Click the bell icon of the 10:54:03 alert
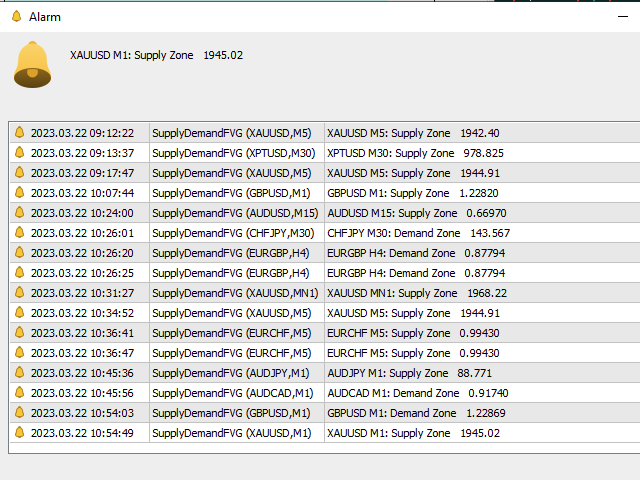Screen dimensions: 640x480 [x=19, y=413]
